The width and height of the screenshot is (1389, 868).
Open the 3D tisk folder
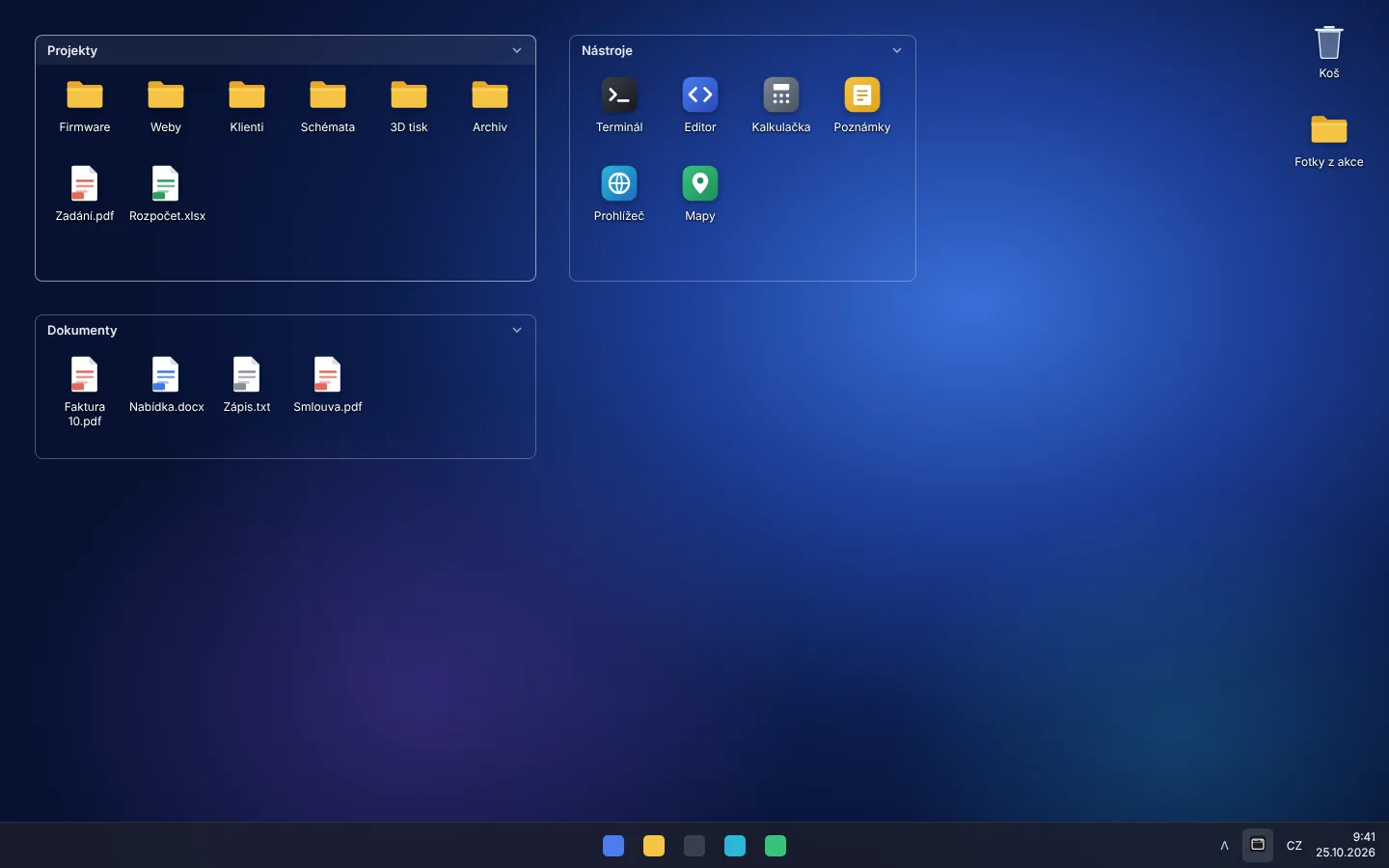point(409,95)
